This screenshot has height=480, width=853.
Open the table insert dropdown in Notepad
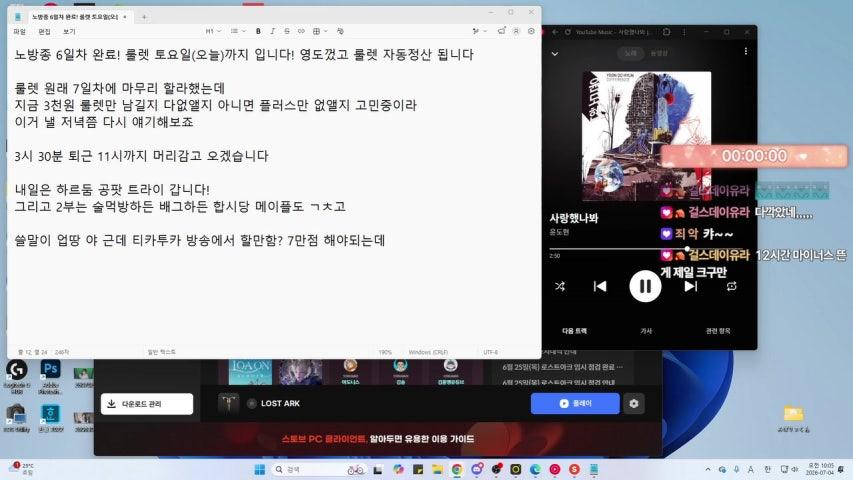tap(319, 32)
